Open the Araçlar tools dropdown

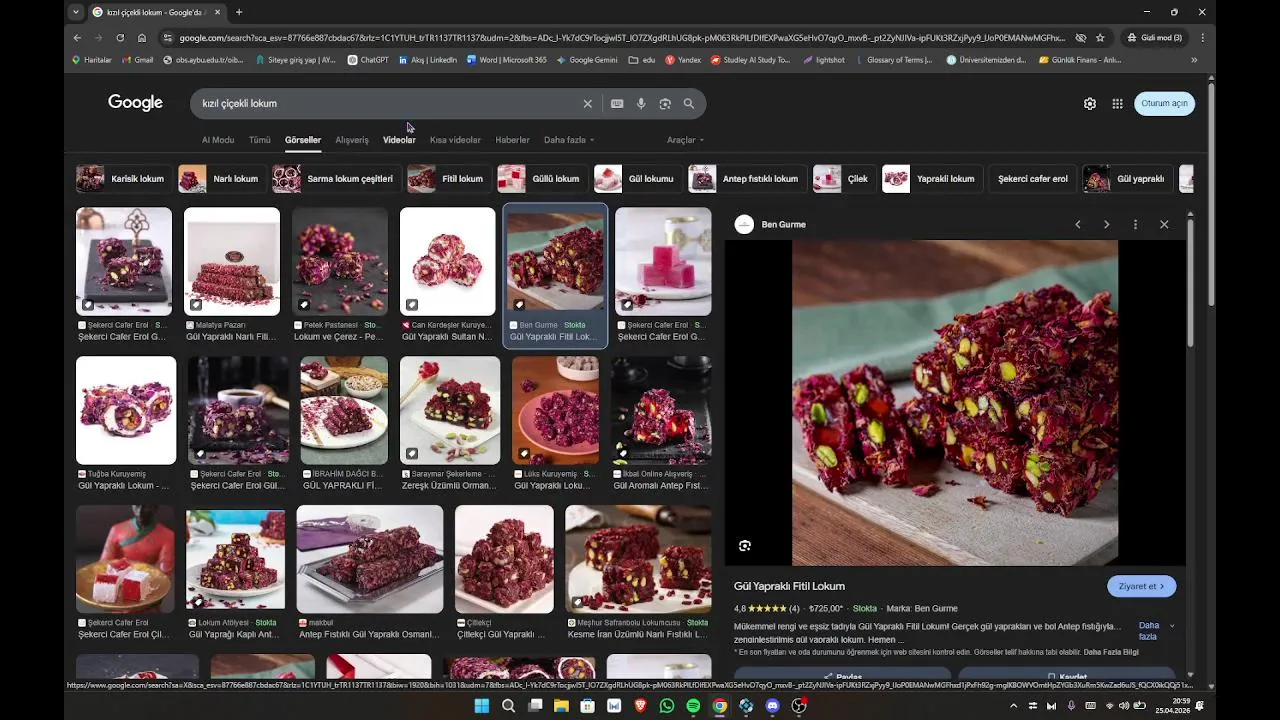click(x=686, y=140)
